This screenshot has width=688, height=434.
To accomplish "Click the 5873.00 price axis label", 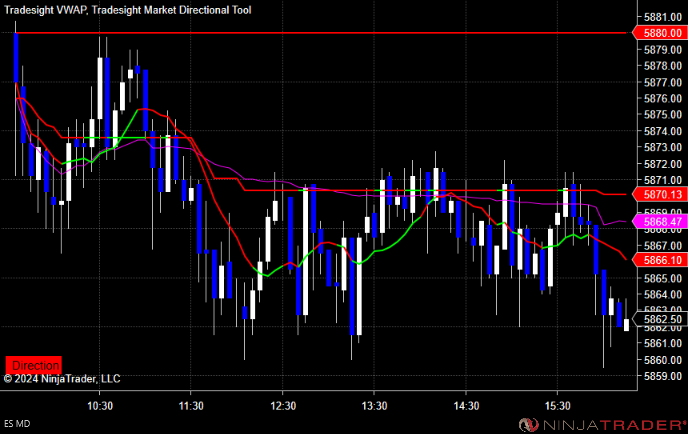I will 663,147.
